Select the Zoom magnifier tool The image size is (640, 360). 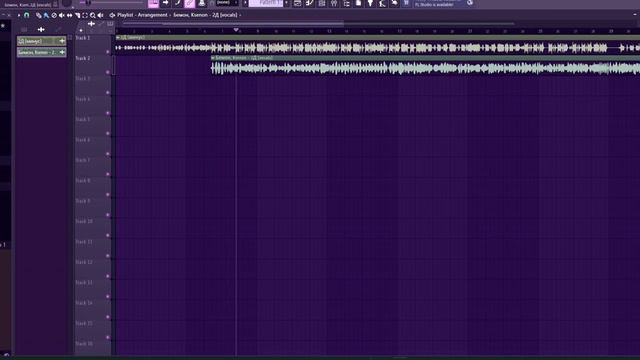click(x=93, y=15)
